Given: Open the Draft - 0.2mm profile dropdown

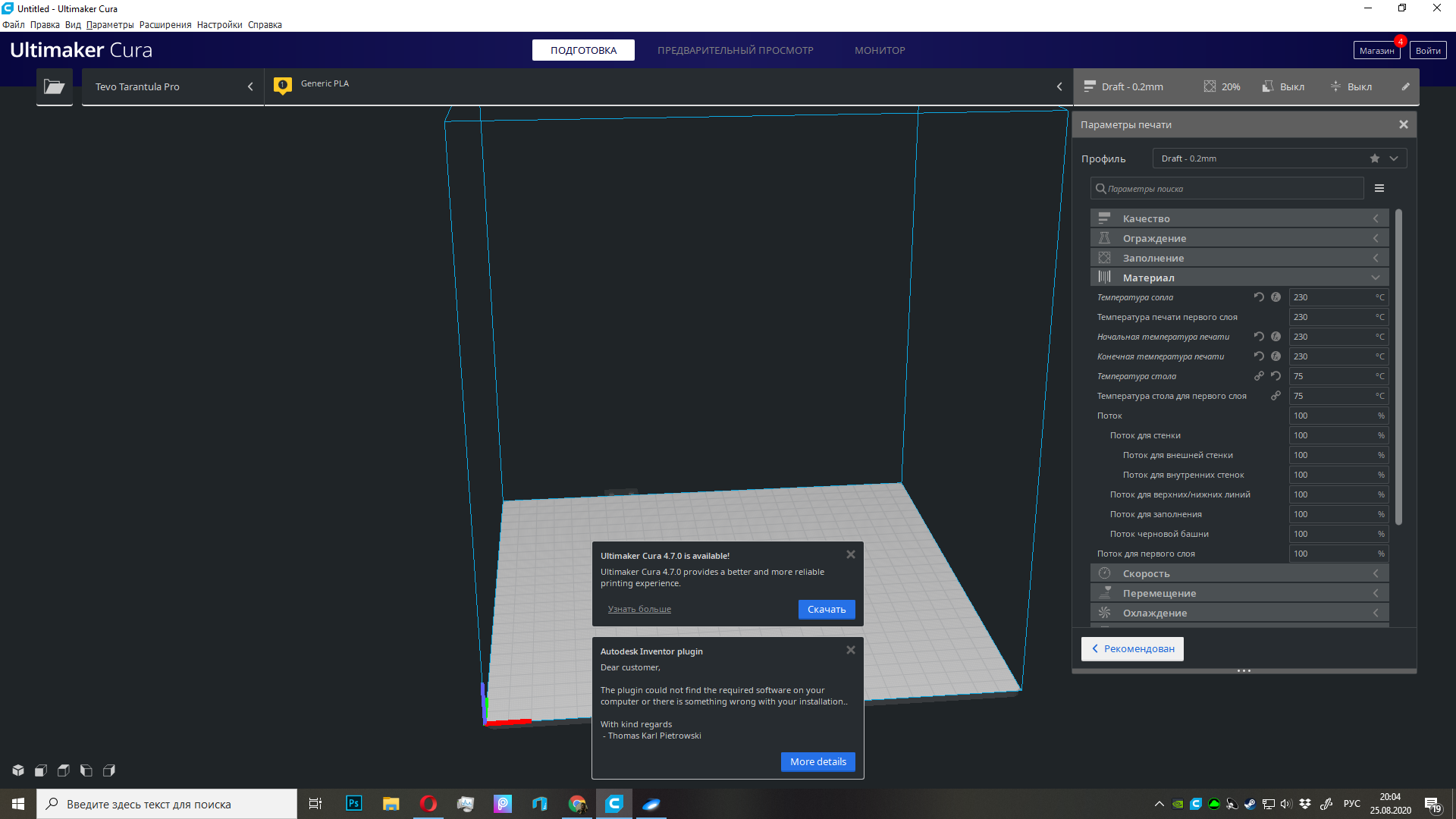Looking at the screenshot, I should coord(1279,158).
